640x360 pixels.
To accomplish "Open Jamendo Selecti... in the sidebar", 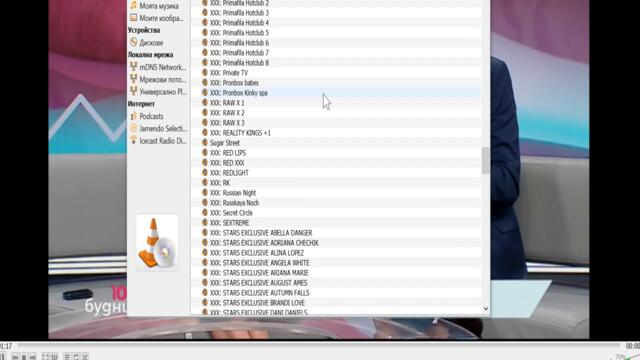I will point(158,128).
